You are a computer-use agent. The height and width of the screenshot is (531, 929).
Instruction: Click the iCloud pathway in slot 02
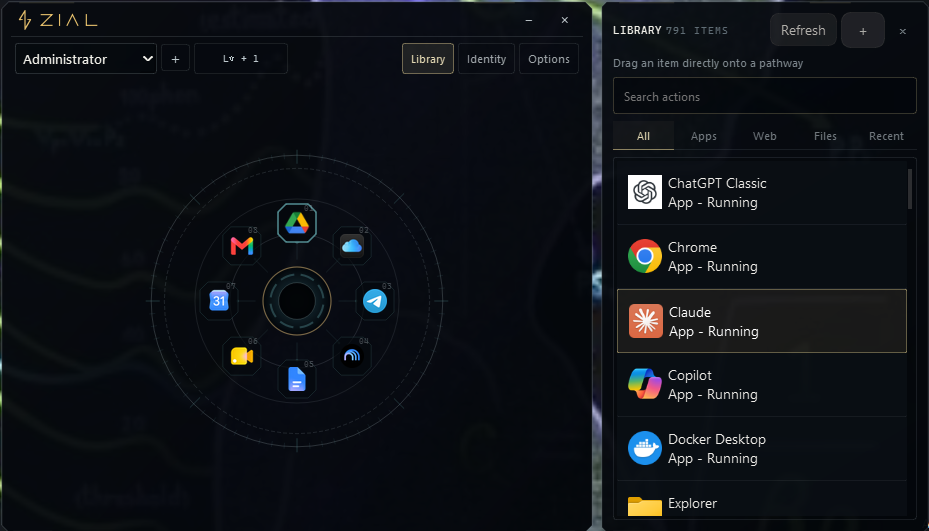[x=352, y=245]
